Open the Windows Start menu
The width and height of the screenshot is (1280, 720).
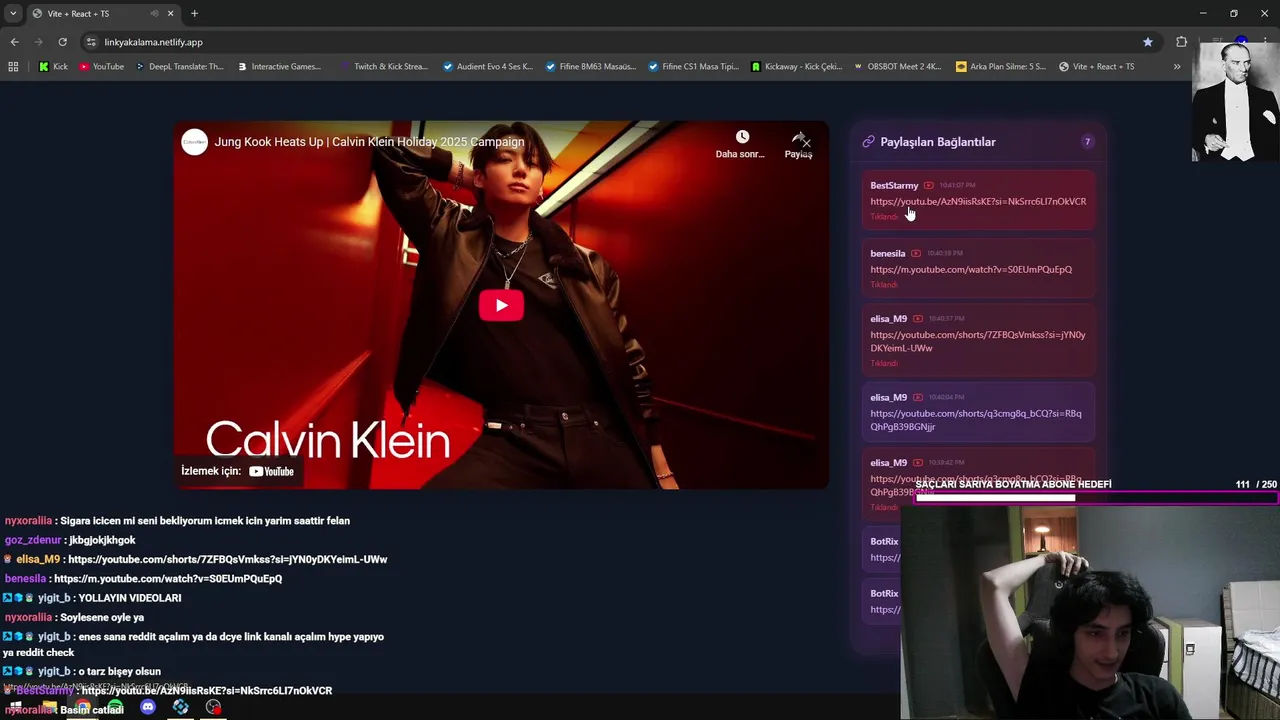coord(16,707)
